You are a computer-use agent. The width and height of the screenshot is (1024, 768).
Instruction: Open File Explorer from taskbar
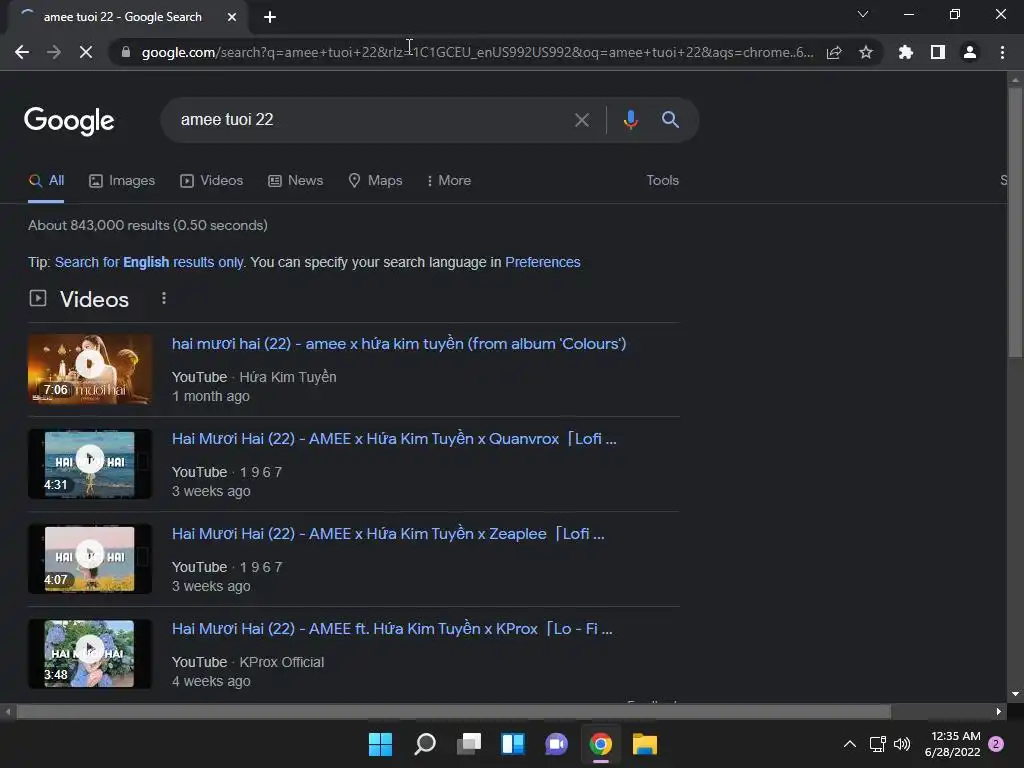tap(645, 744)
